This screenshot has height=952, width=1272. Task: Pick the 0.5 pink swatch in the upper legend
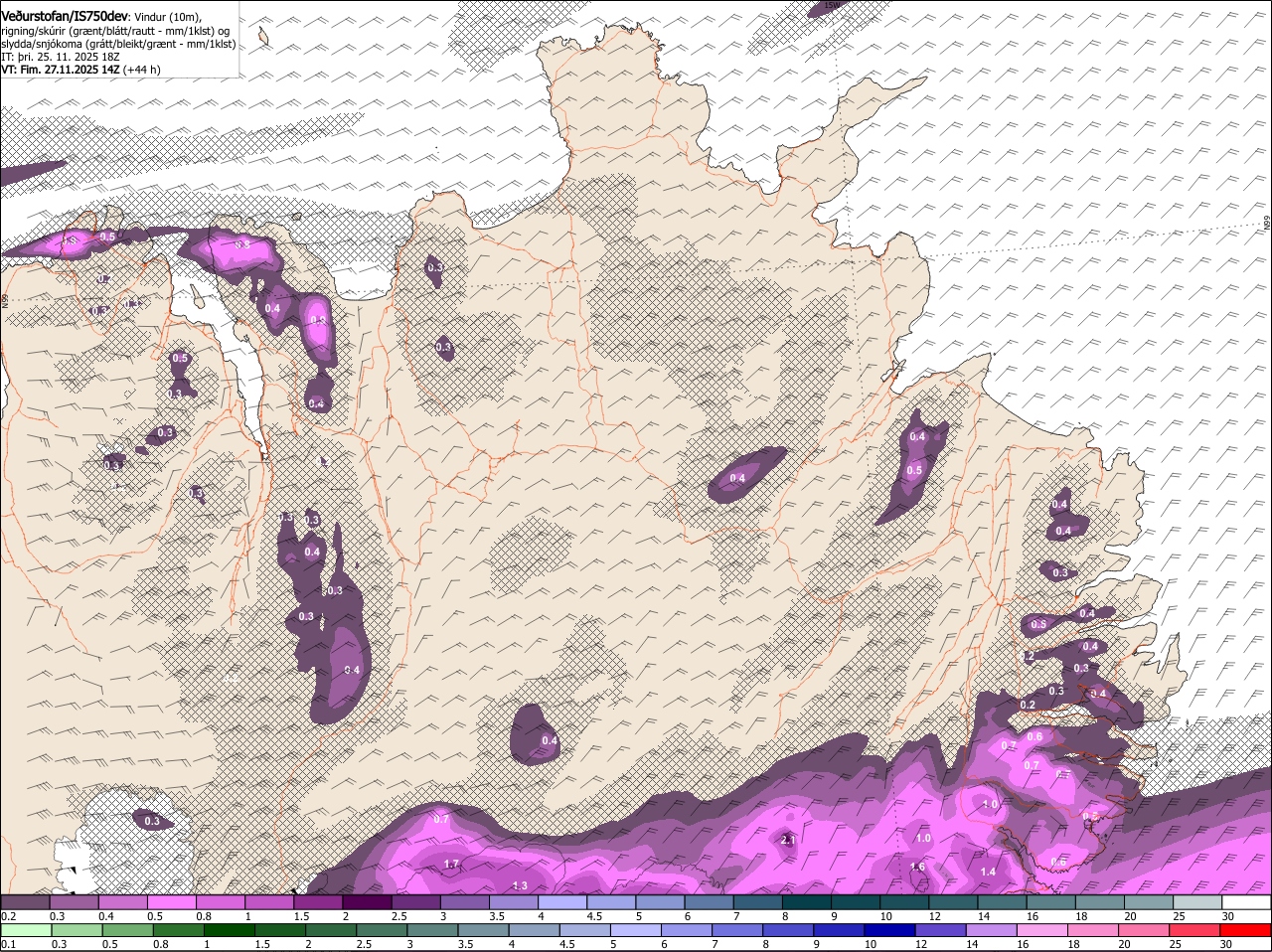tap(171, 901)
